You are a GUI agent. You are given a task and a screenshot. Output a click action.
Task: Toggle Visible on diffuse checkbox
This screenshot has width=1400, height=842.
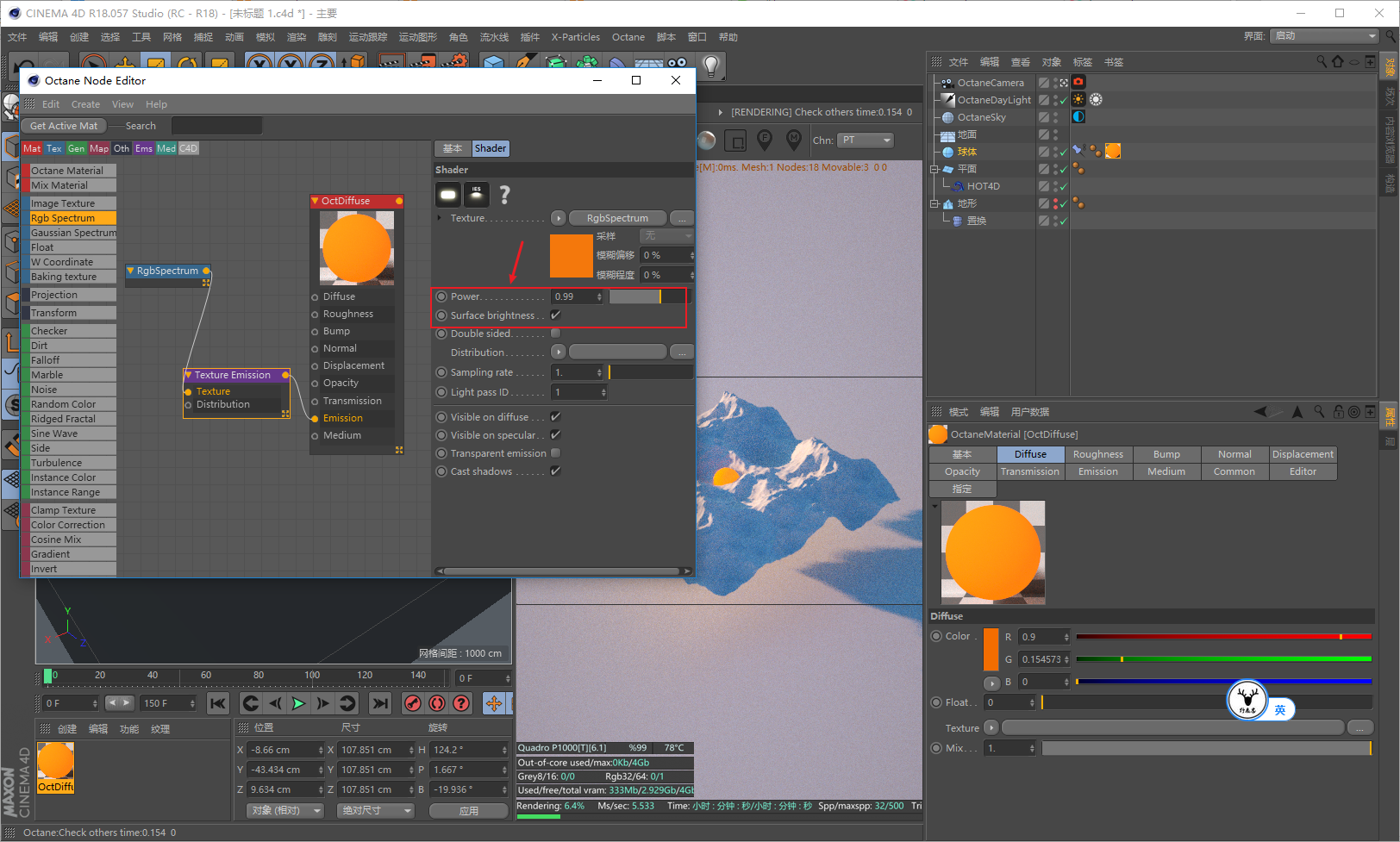(x=555, y=416)
